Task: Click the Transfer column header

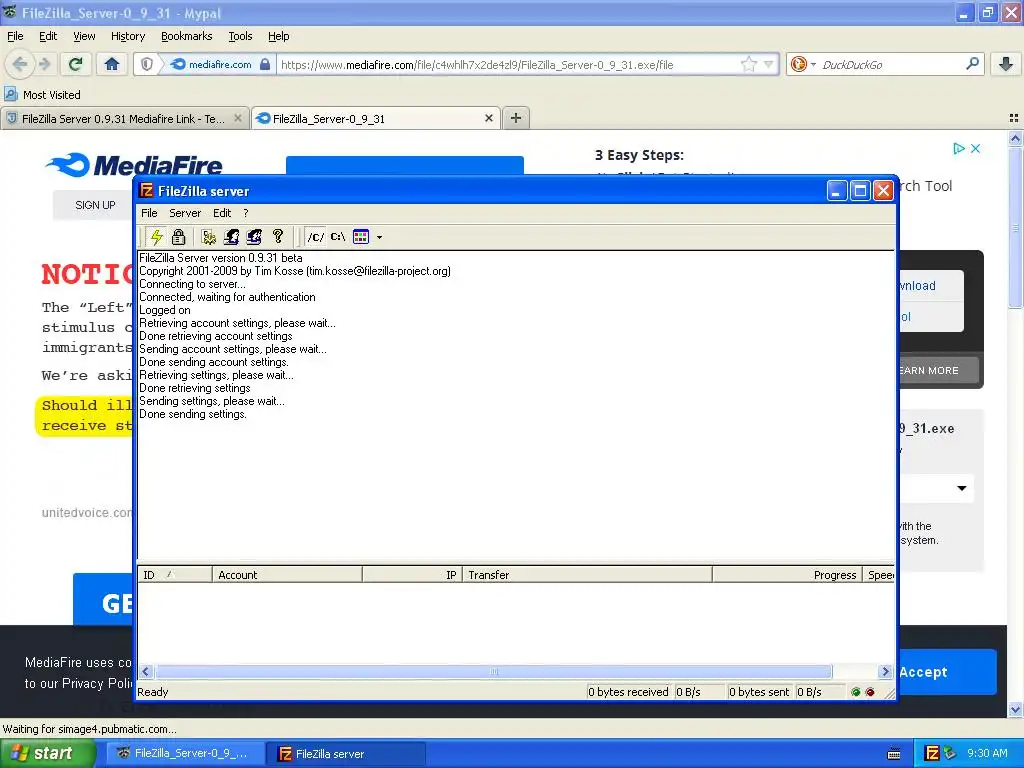Action: pos(587,575)
